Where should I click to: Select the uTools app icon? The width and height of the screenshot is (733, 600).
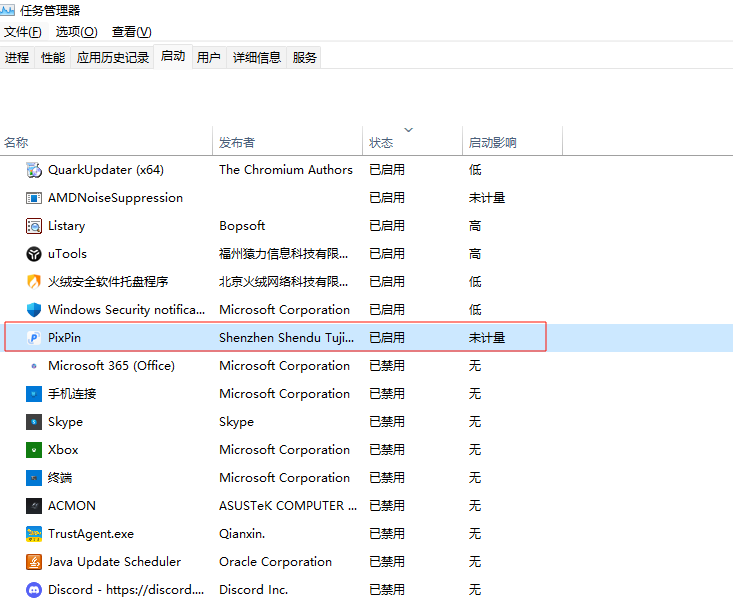34,254
